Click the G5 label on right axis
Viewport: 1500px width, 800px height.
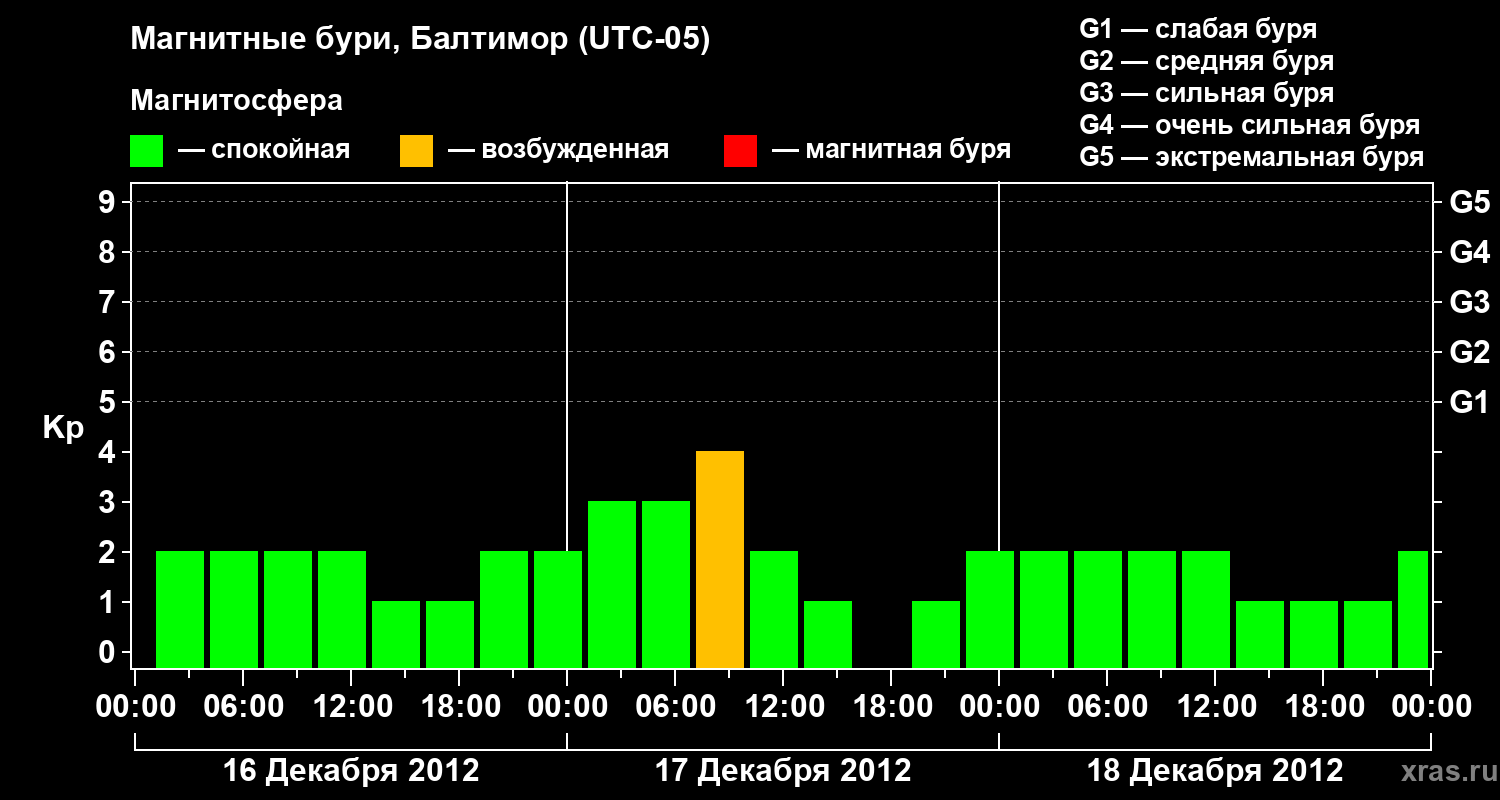coord(1469,202)
